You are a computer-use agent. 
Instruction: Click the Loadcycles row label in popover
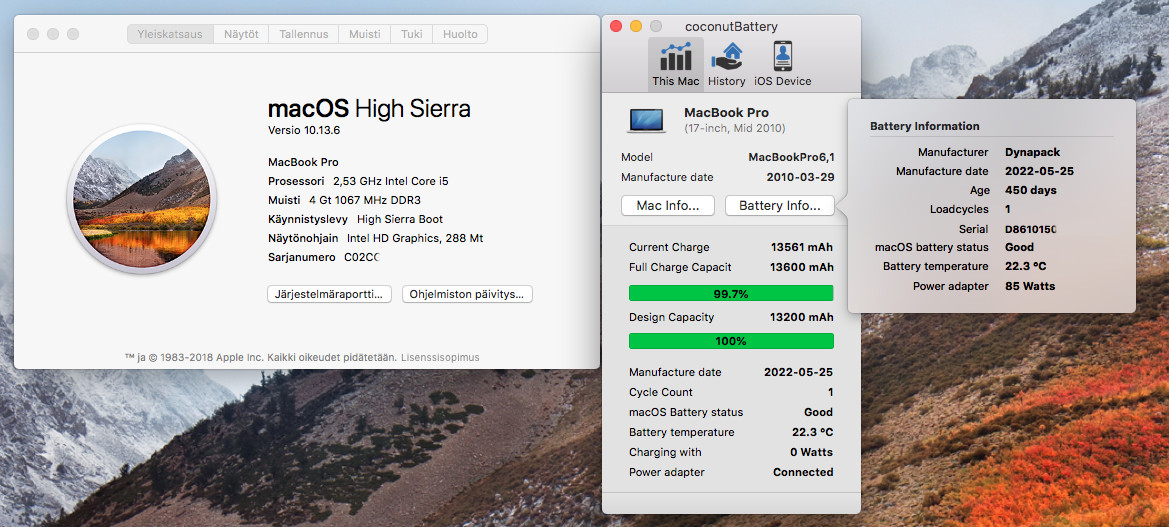pos(960,209)
